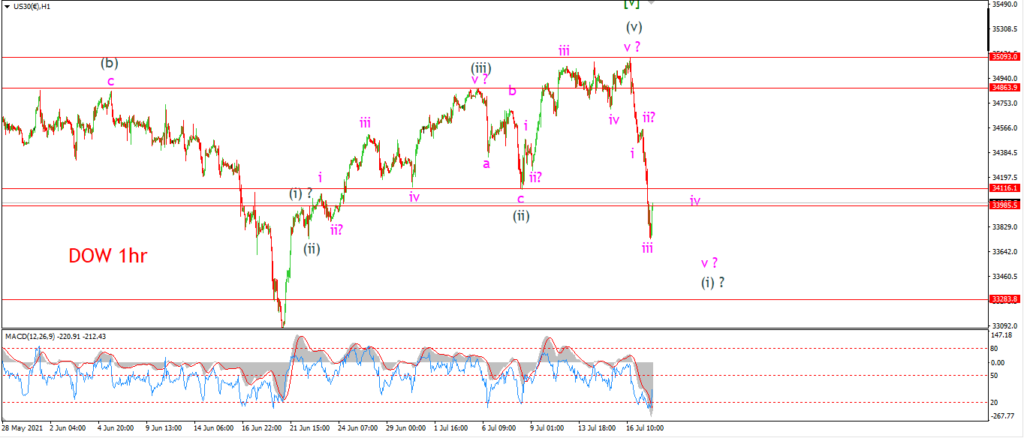The height and width of the screenshot is (438, 1024).
Task: Select the red DOW 1hr text label
Action: (x=107, y=257)
